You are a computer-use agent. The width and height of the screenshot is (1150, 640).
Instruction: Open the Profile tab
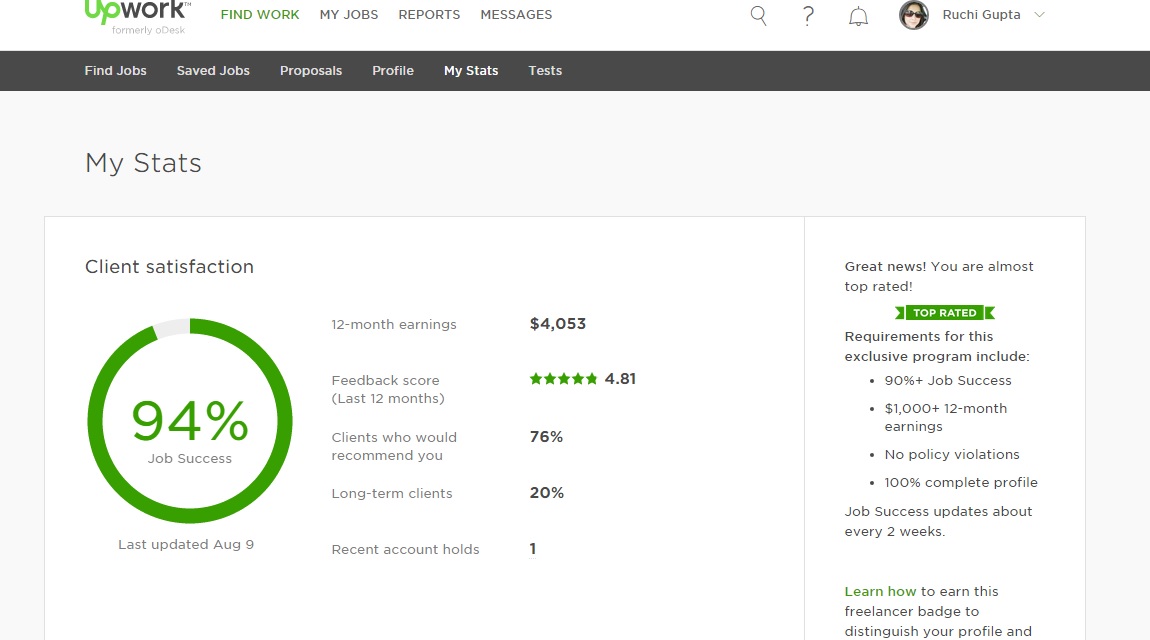click(x=392, y=70)
